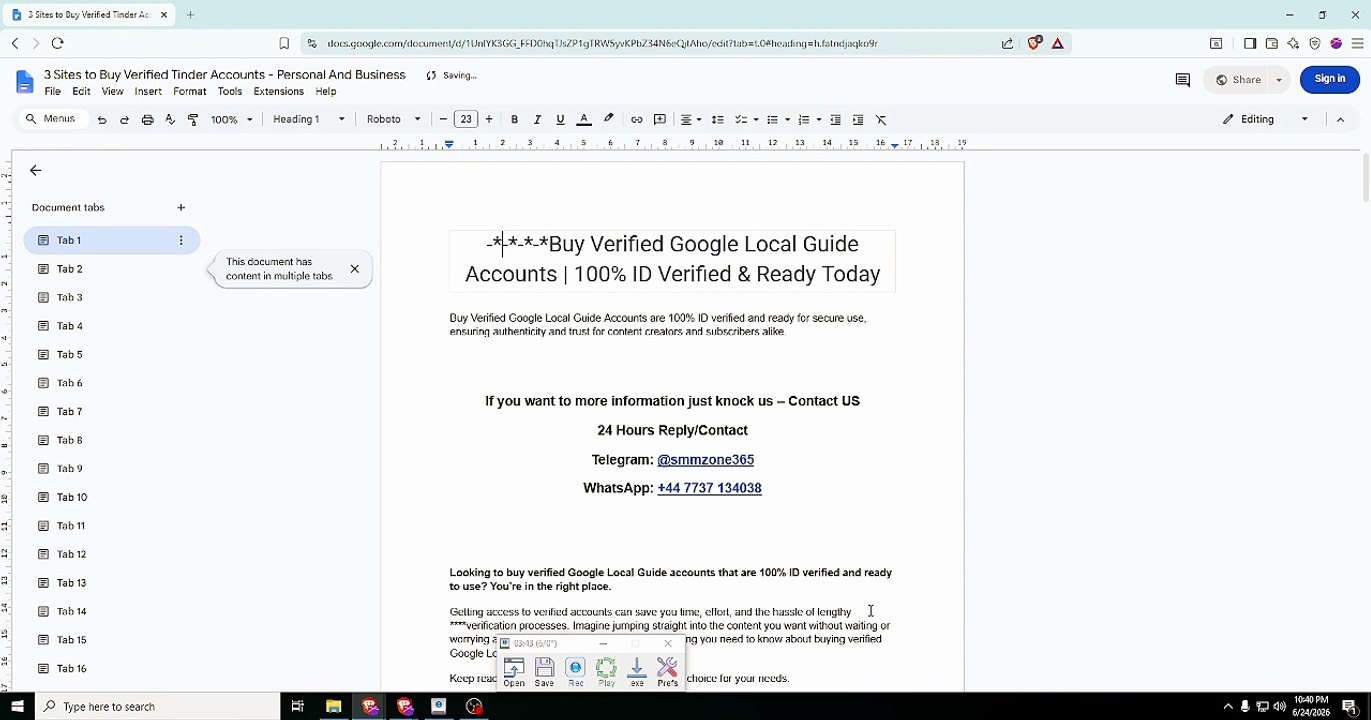Open Windows Start menu
This screenshot has height=720, width=1371.
tap(17, 707)
